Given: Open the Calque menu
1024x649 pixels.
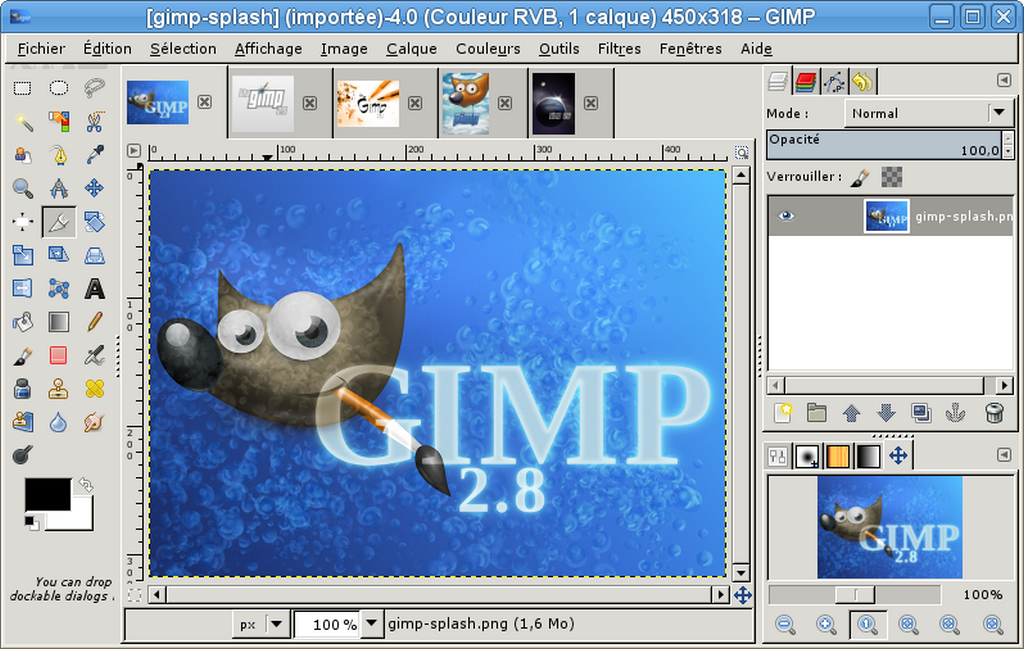Looking at the screenshot, I should [x=411, y=48].
